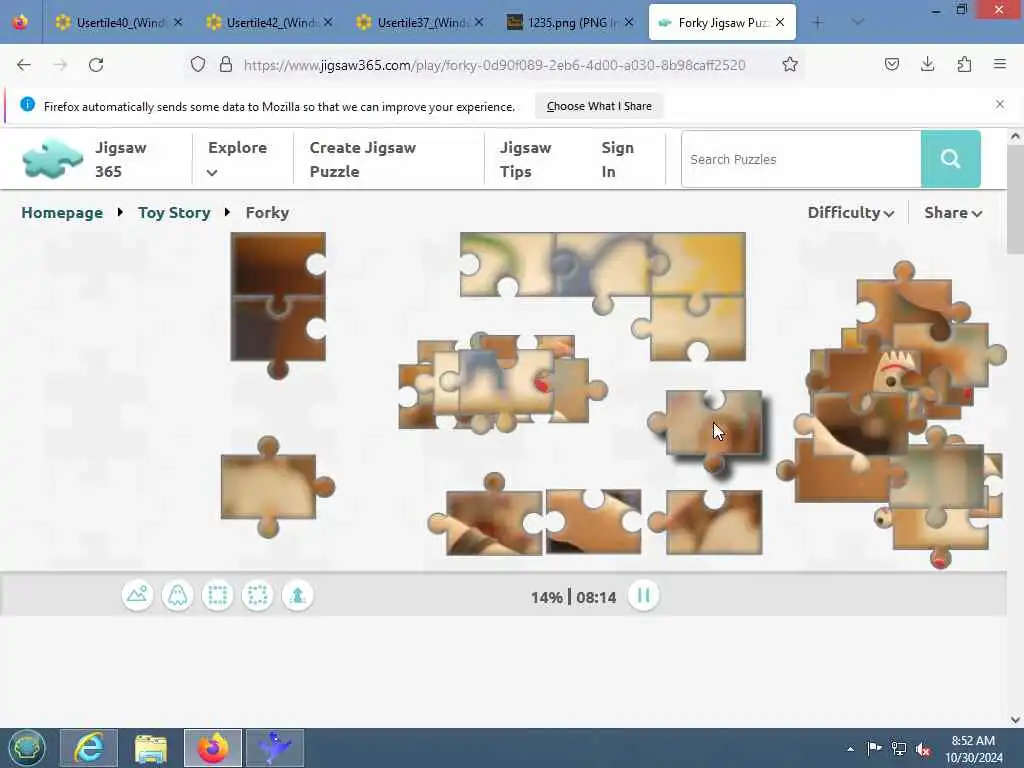Open the tracking protection shield icon
1024x768 pixels.
(x=198, y=65)
